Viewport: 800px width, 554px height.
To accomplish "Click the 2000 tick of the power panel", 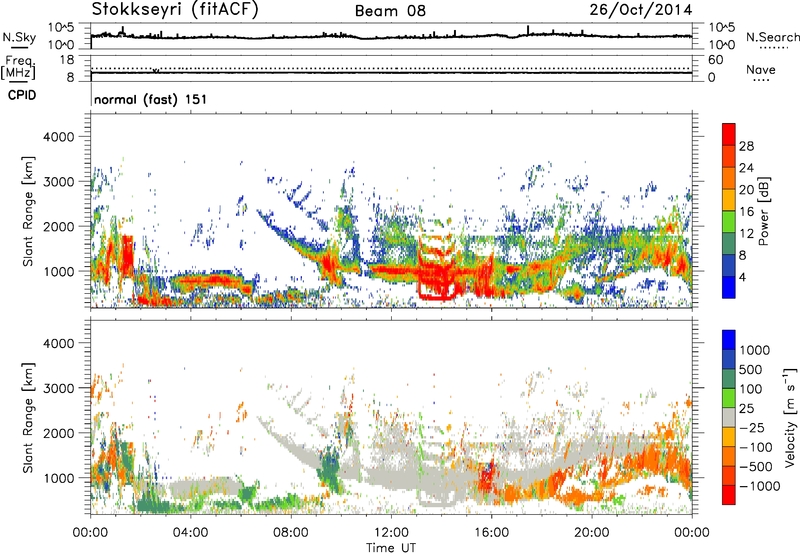I will [x=59, y=226].
